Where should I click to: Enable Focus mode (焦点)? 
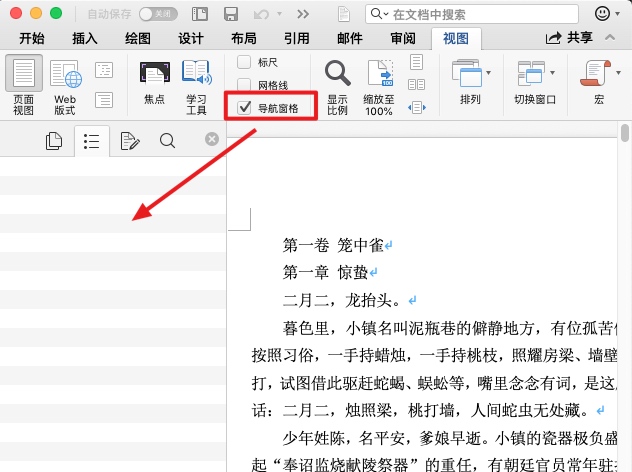click(x=155, y=83)
